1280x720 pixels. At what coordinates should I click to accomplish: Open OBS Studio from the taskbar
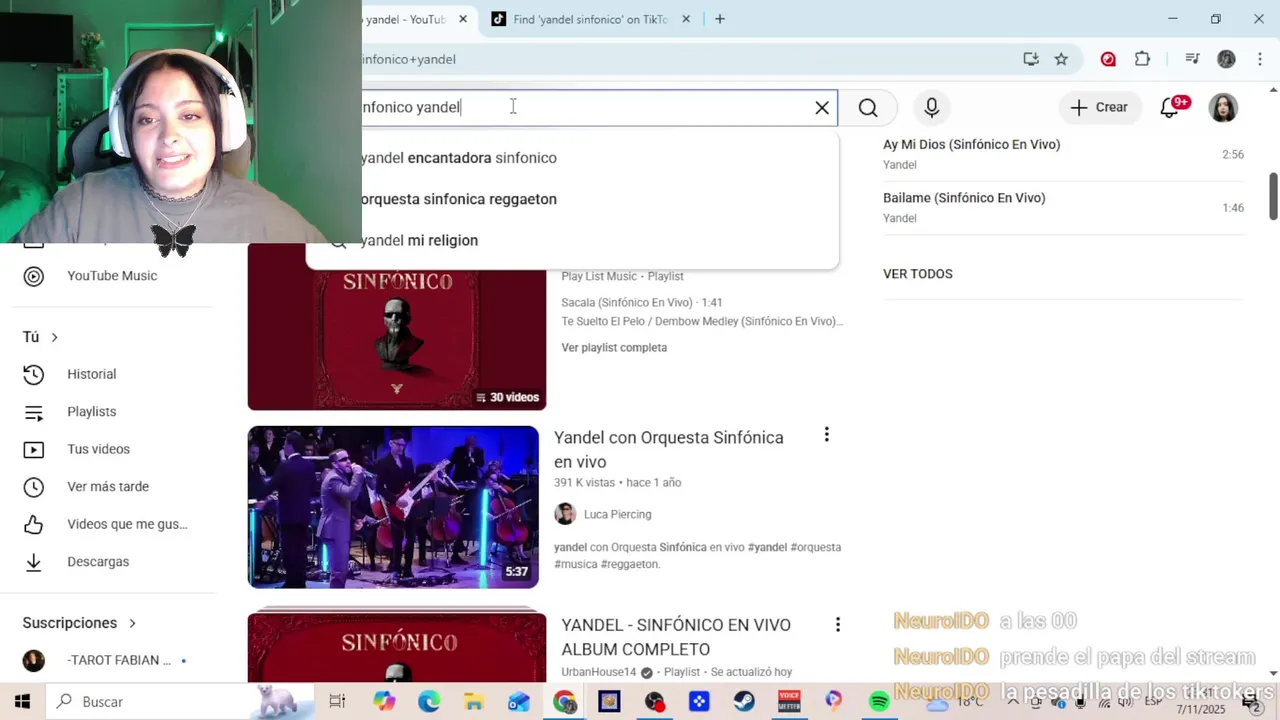[654, 702]
